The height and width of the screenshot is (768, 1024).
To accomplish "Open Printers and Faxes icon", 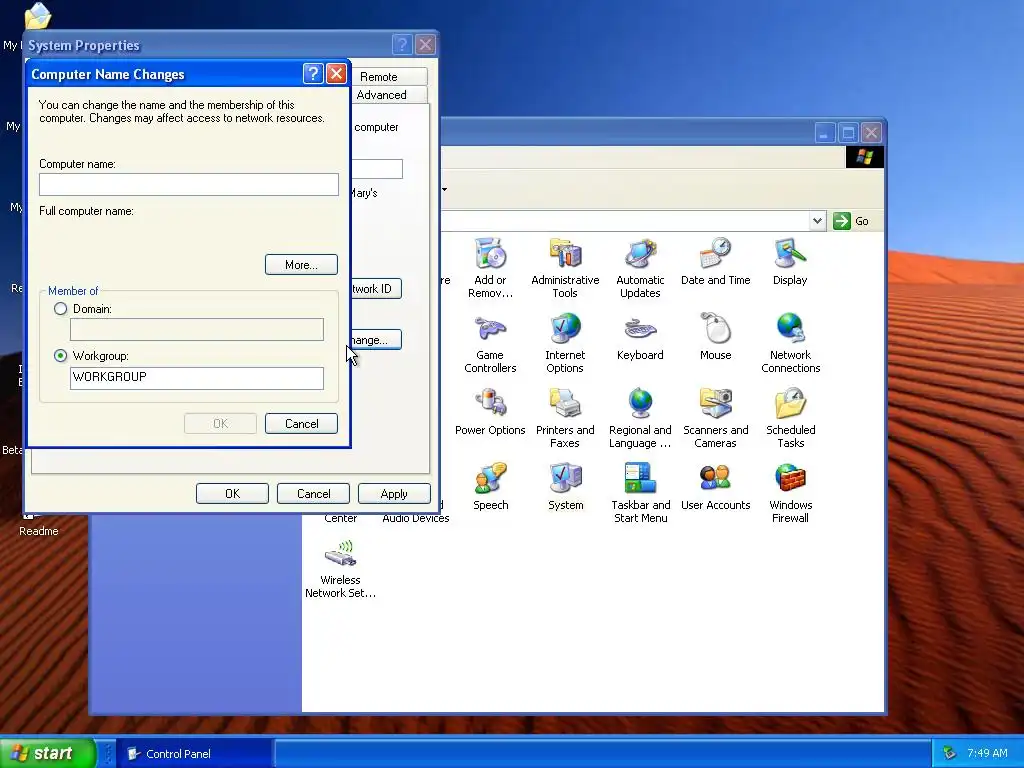I will coord(565,418).
